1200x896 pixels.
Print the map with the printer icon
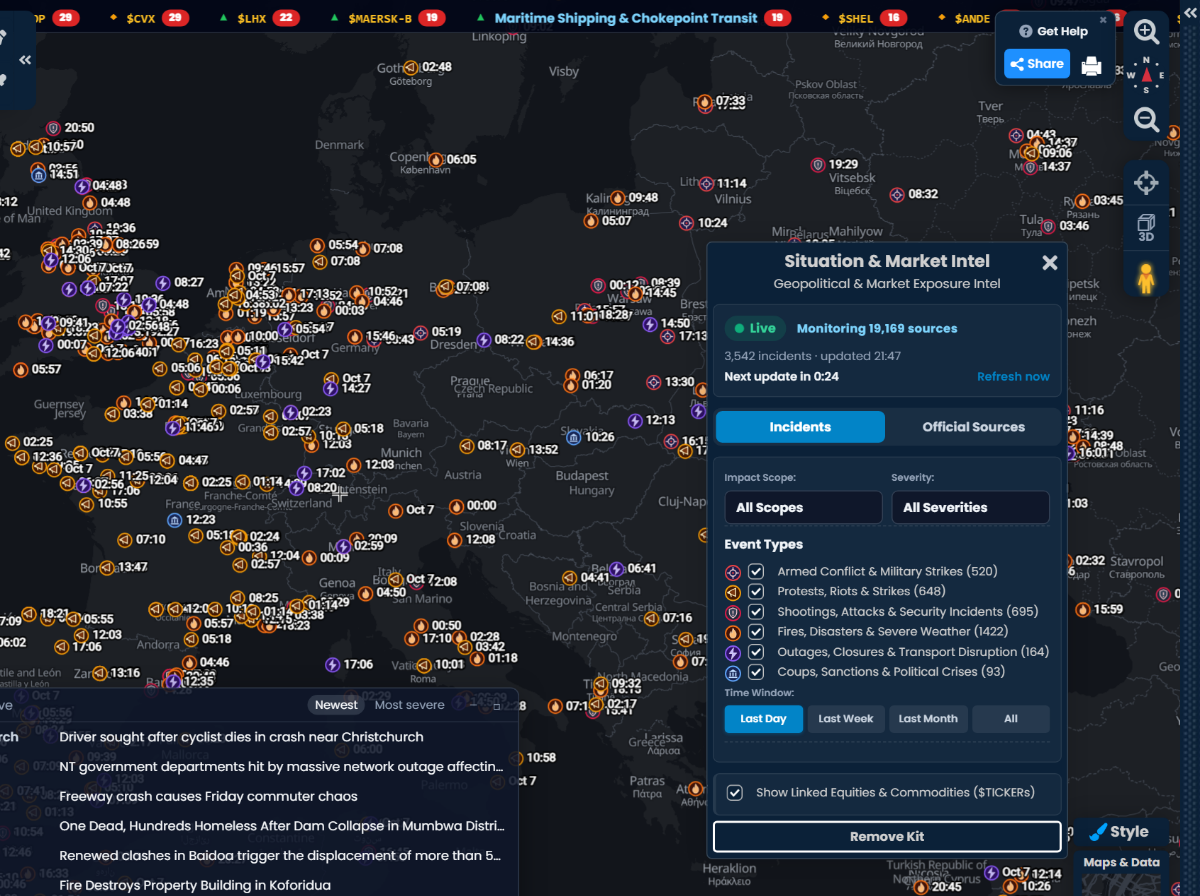(x=1091, y=65)
